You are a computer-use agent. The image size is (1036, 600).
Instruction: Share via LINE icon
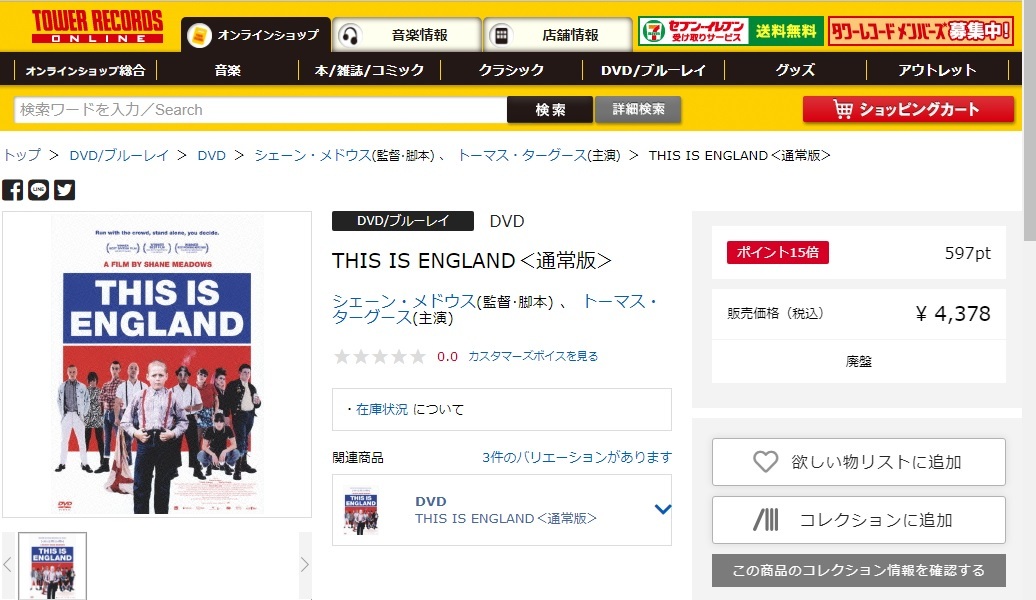coord(38,190)
